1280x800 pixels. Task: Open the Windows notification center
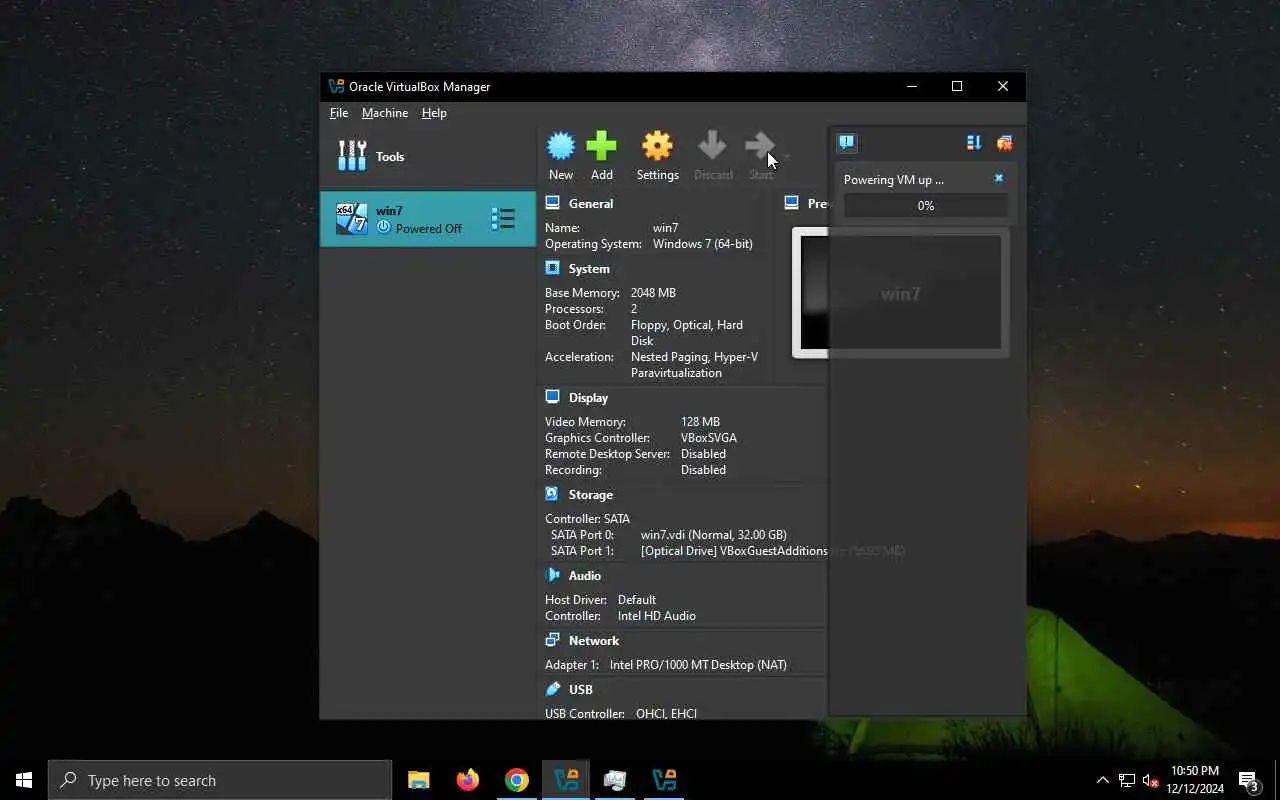point(1249,780)
